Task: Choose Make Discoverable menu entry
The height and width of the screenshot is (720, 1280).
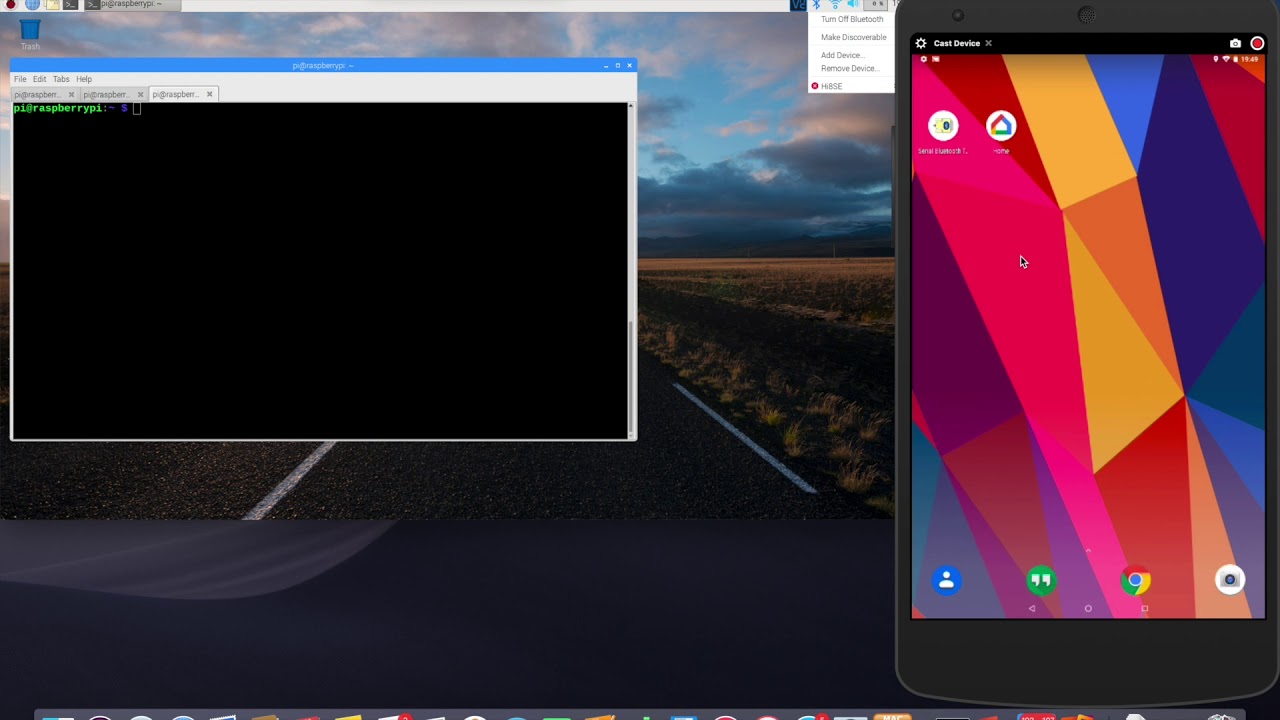Action: 853,37
